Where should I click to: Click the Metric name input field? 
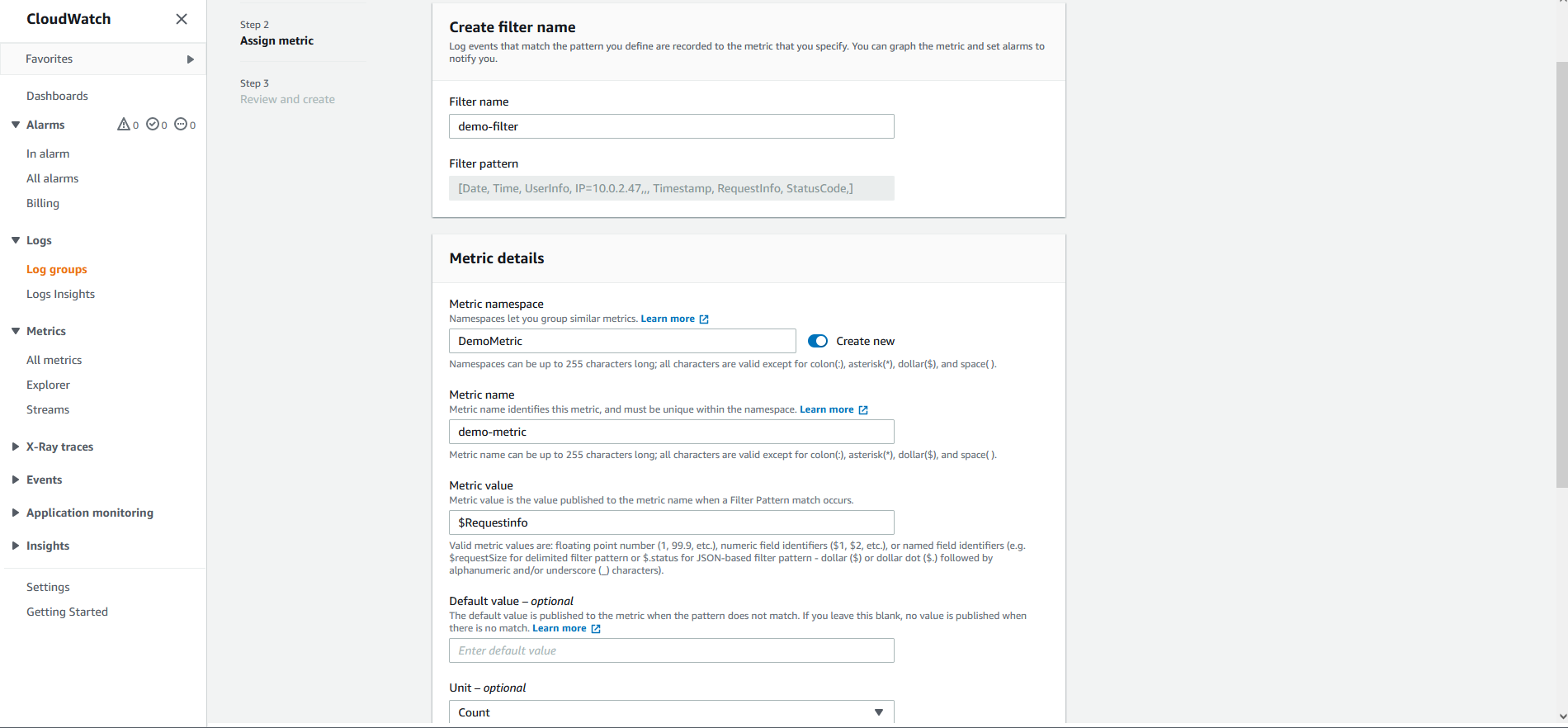(x=672, y=432)
